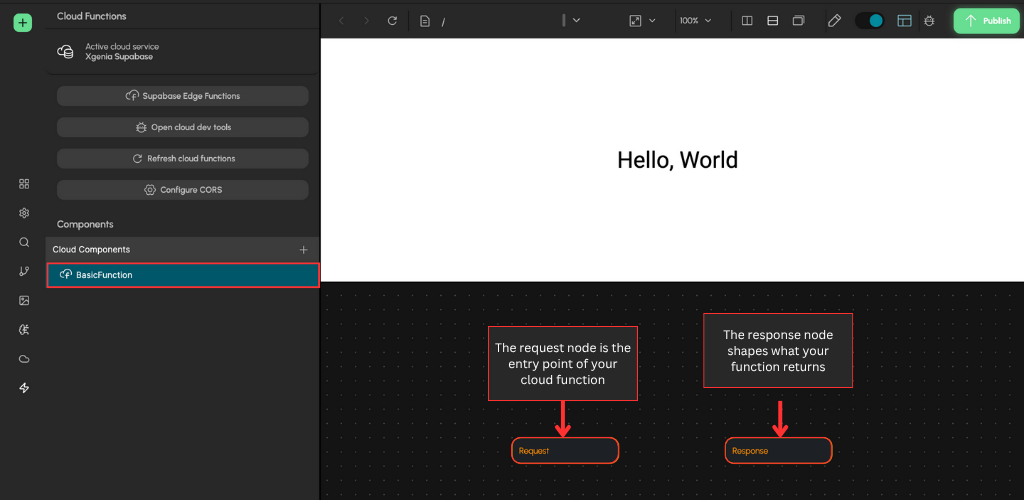This screenshot has height=500, width=1024.
Task: Select the pencil edit tool in the toolbar
Action: tap(835, 20)
